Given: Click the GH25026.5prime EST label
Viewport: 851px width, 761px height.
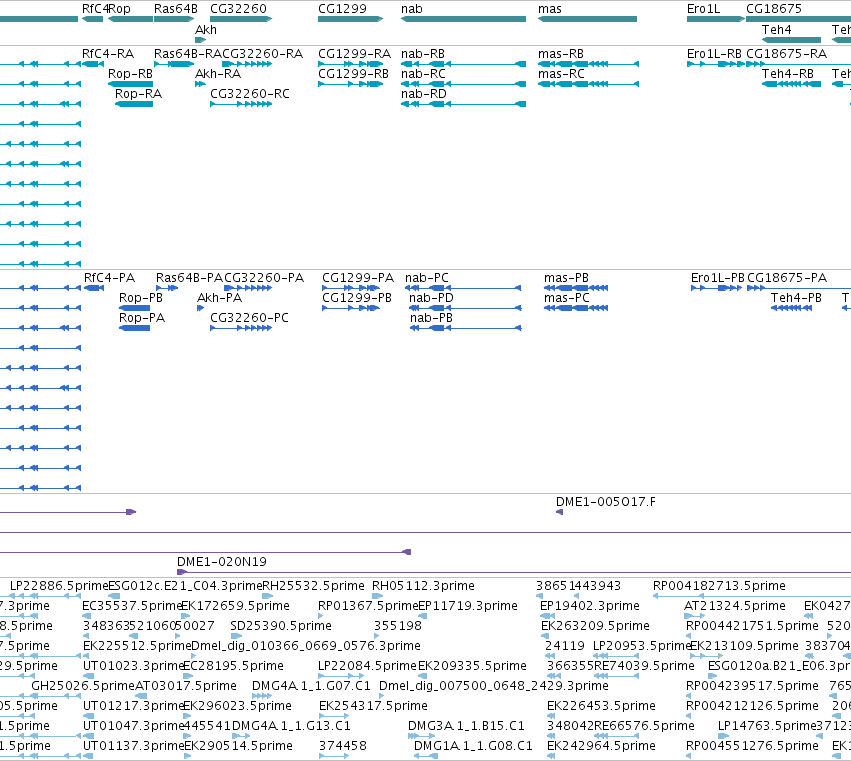Looking at the screenshot, I should pos(82,686).
